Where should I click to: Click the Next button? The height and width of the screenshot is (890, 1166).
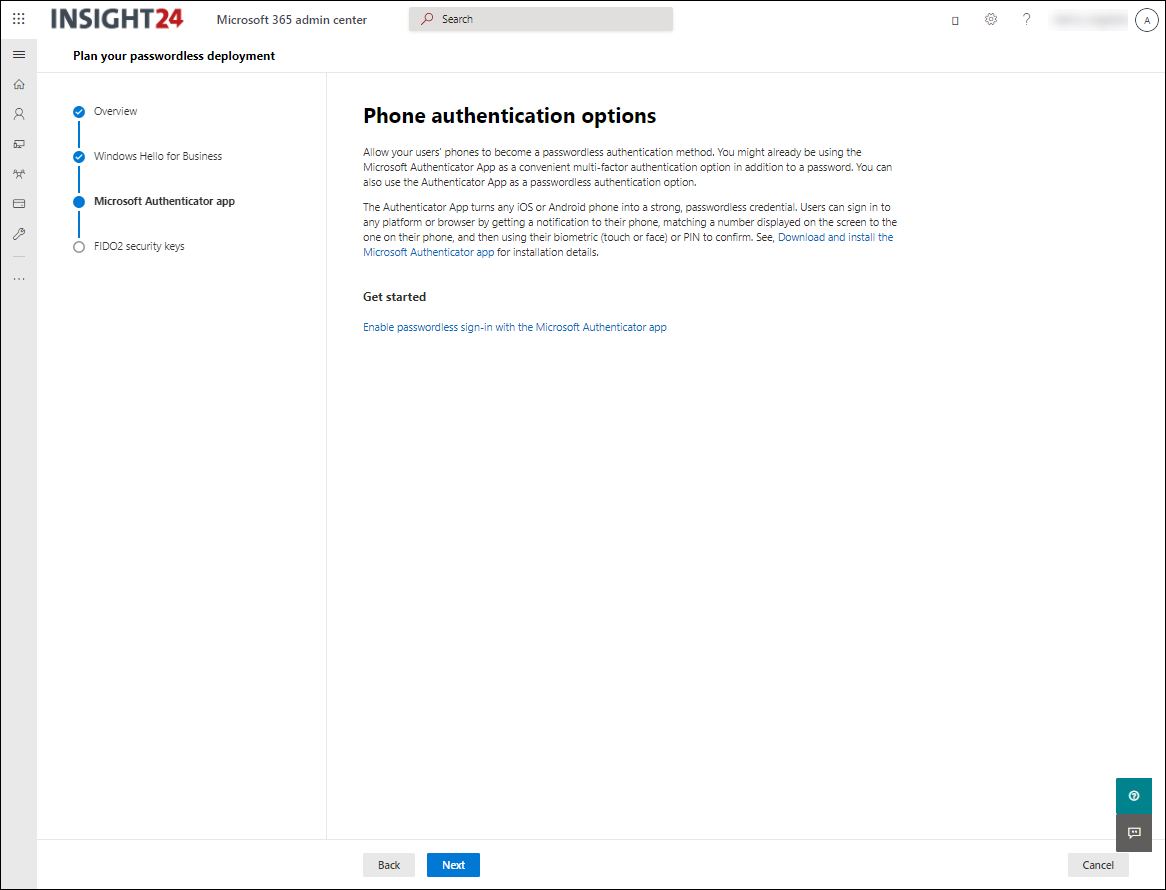(x=453, y=865)
